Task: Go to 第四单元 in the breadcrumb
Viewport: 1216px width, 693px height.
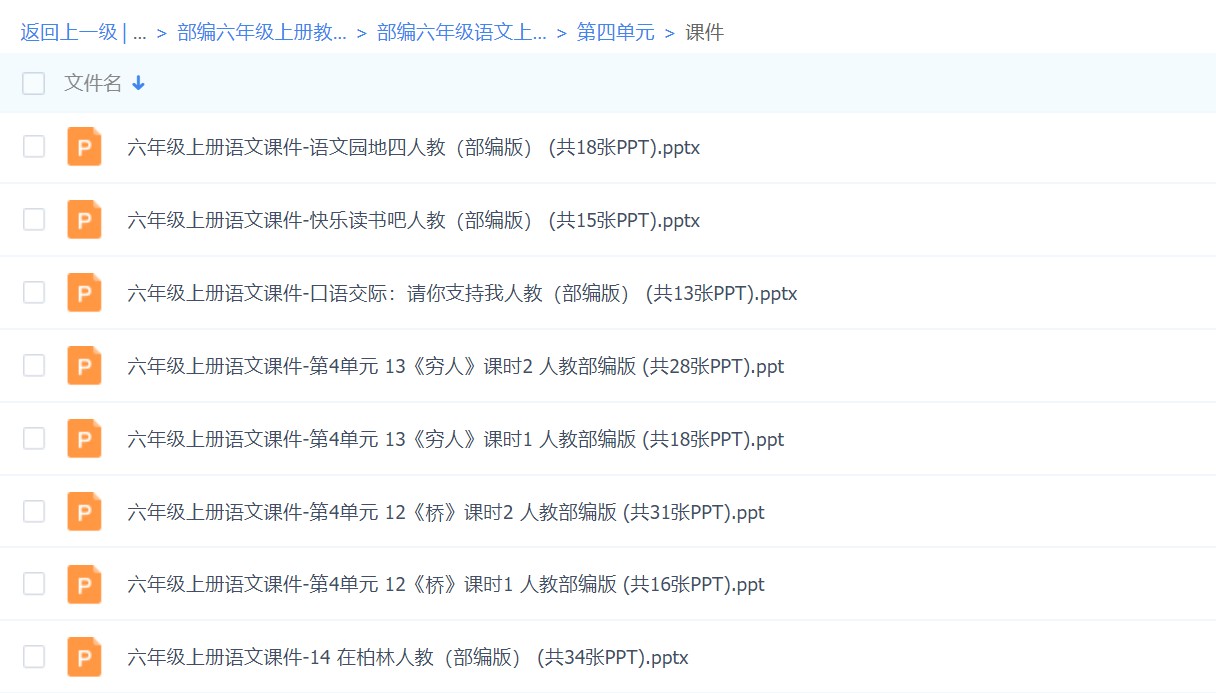Action: [x=615, y=33]
